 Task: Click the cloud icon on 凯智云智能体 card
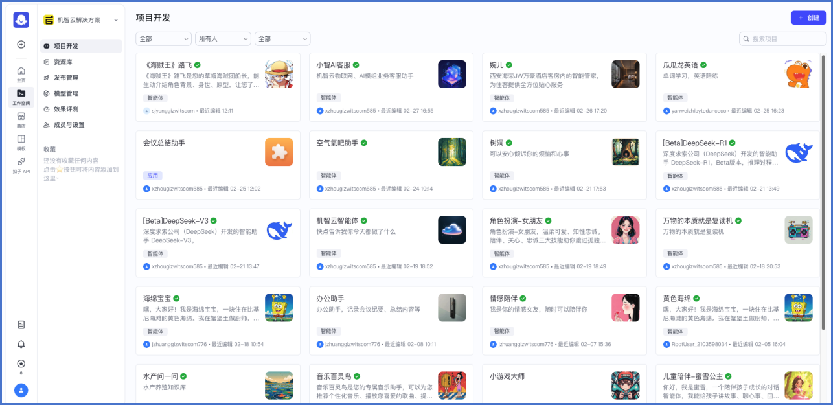tap(452, 230)
